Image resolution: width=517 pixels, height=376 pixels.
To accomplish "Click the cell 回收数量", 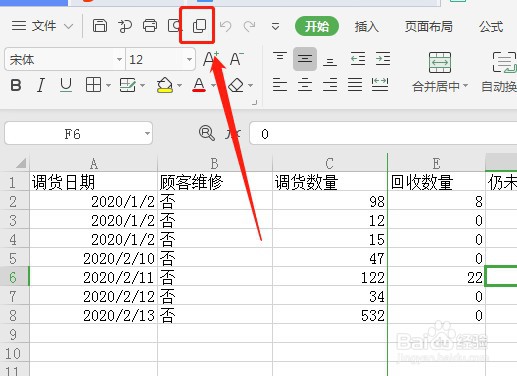I will [x=436, y=182].
